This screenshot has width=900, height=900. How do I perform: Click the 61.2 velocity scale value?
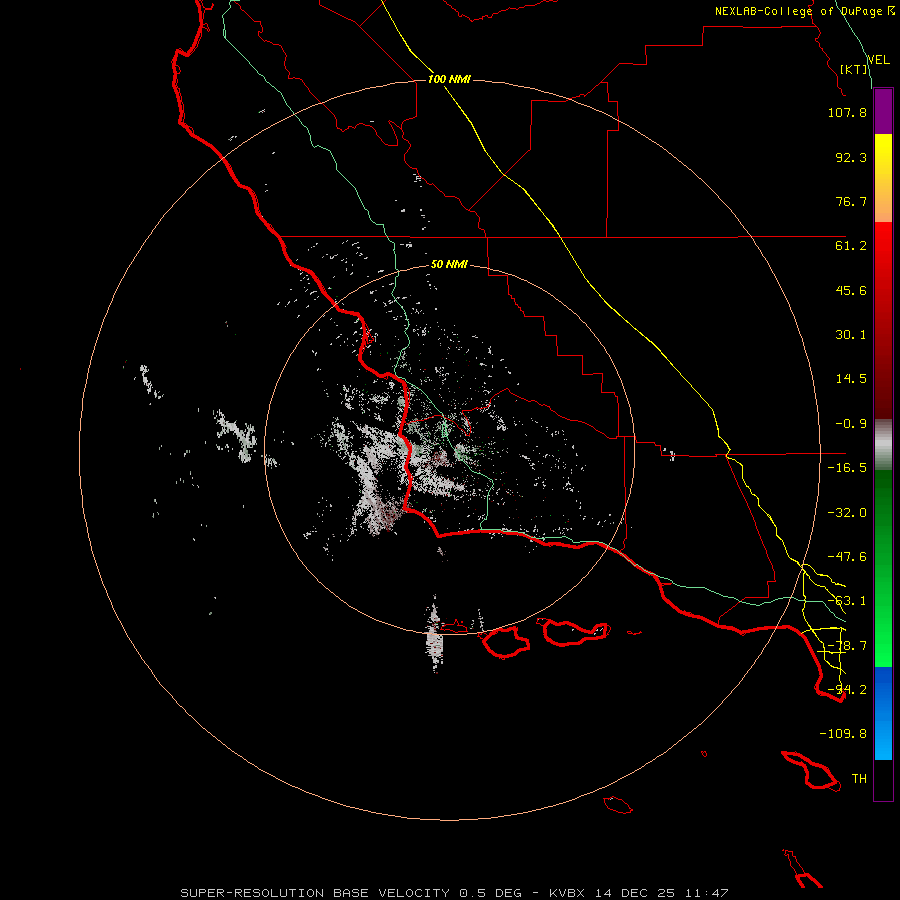[x=851, y=246]
